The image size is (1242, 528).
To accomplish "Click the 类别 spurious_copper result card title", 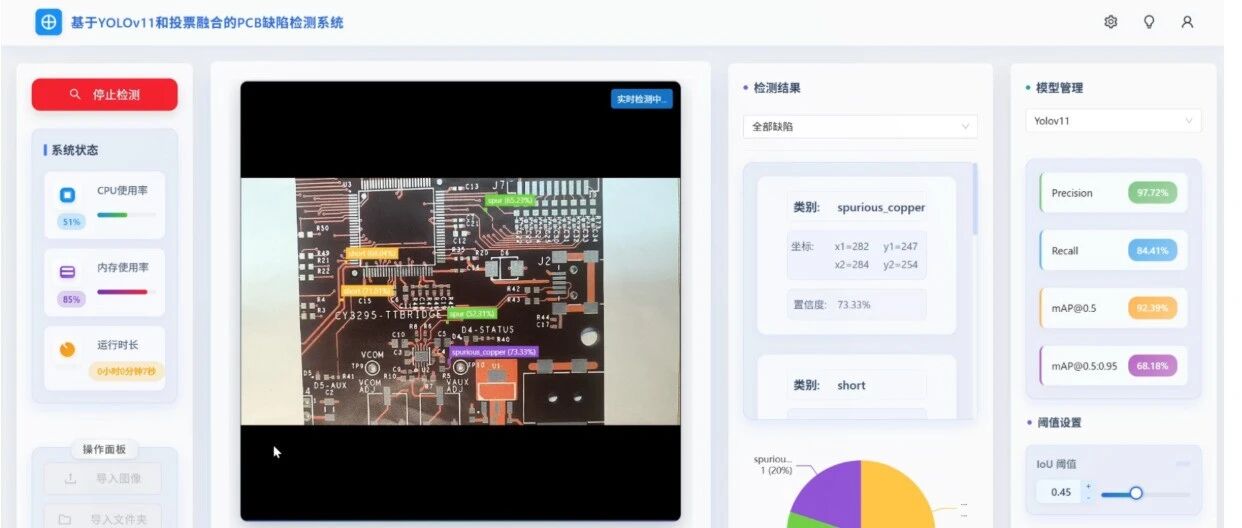I will click(858, 208).
